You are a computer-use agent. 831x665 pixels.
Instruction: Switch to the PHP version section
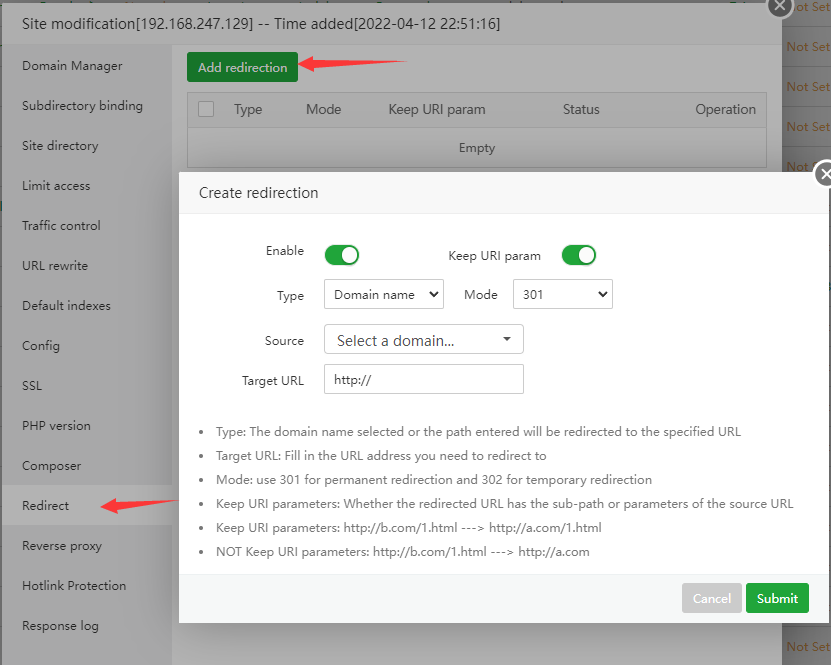pos(57,425)
